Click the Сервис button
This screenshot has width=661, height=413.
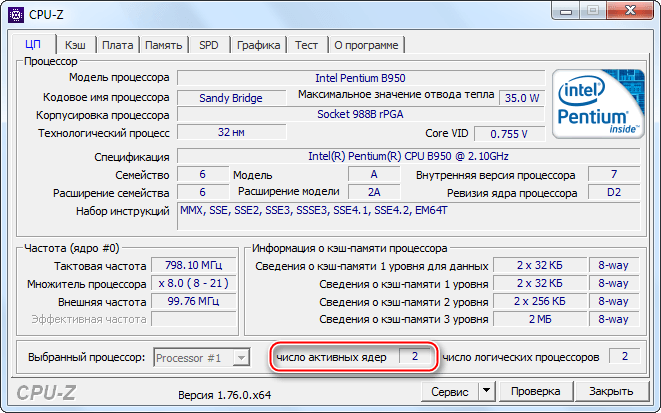point(450,392)
